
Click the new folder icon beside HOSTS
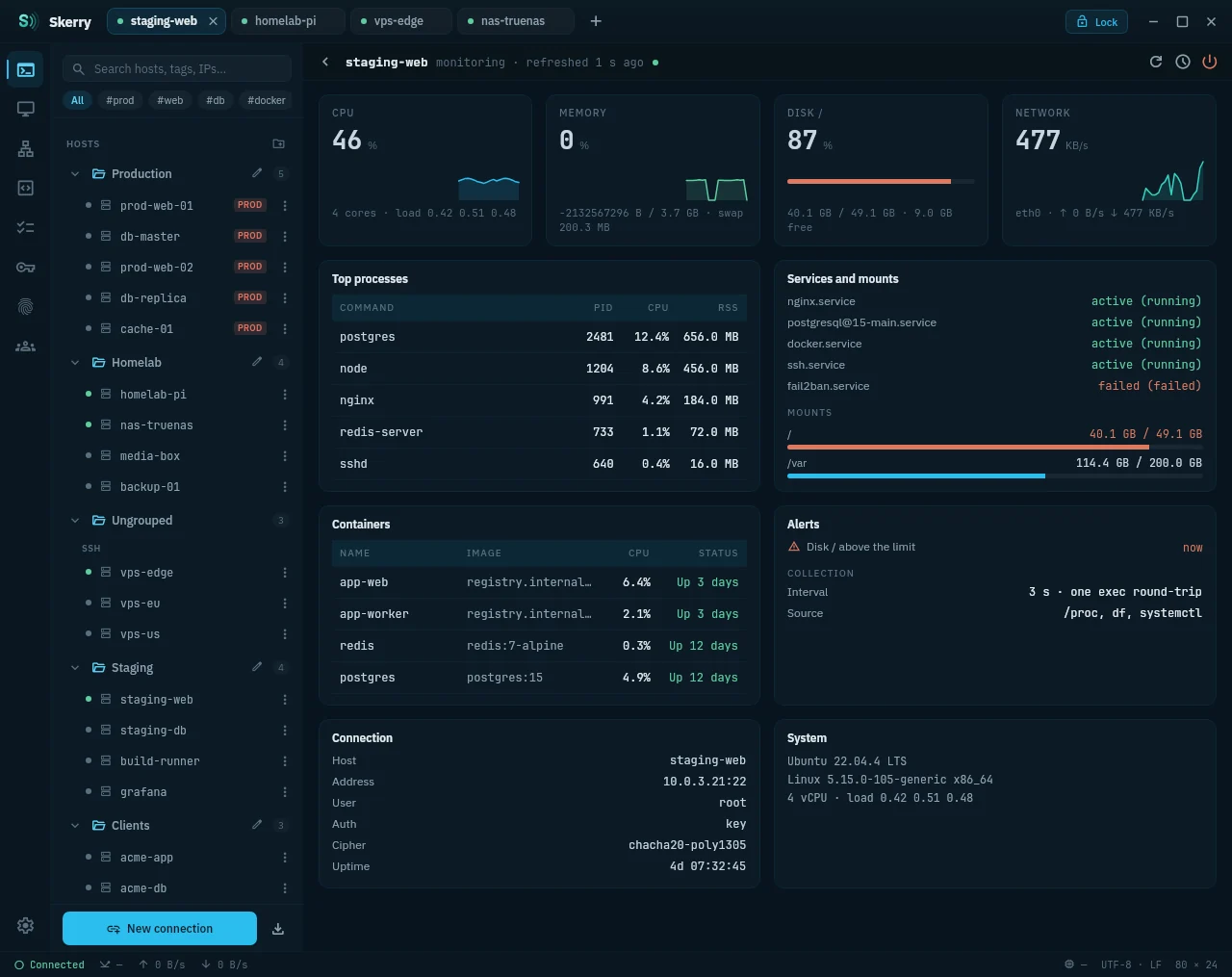pos(279,143)
